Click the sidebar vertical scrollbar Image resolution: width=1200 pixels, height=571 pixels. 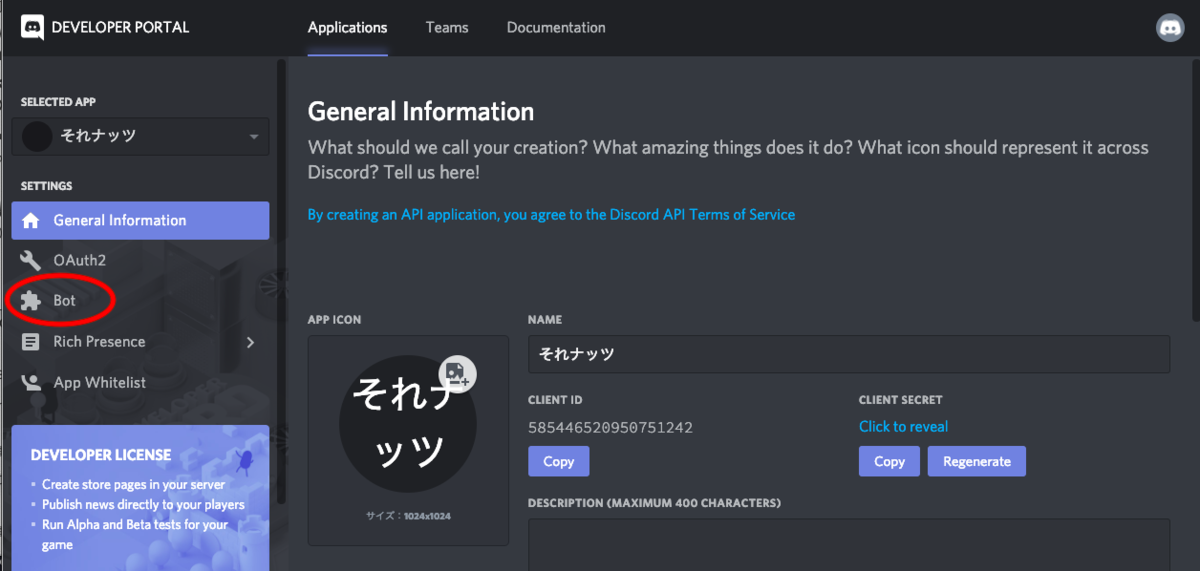282,280
